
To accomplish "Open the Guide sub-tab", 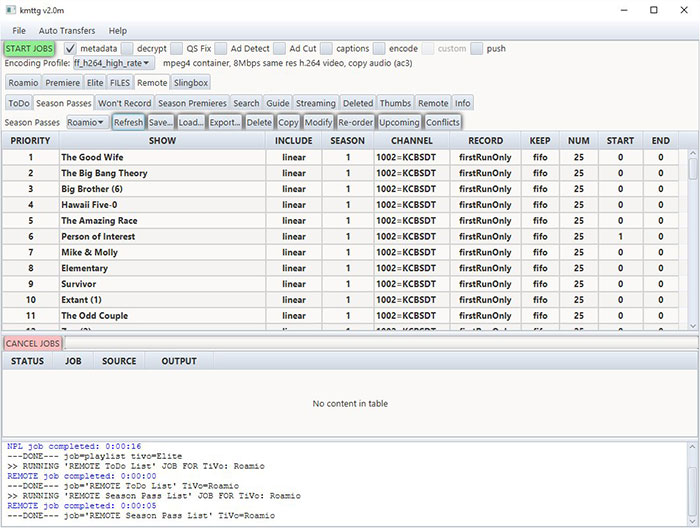I will [x=278, y=103].
